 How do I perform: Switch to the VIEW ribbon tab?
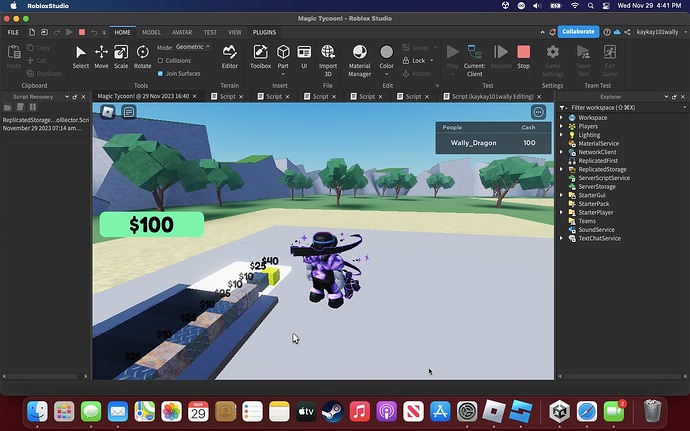(235, 32)
